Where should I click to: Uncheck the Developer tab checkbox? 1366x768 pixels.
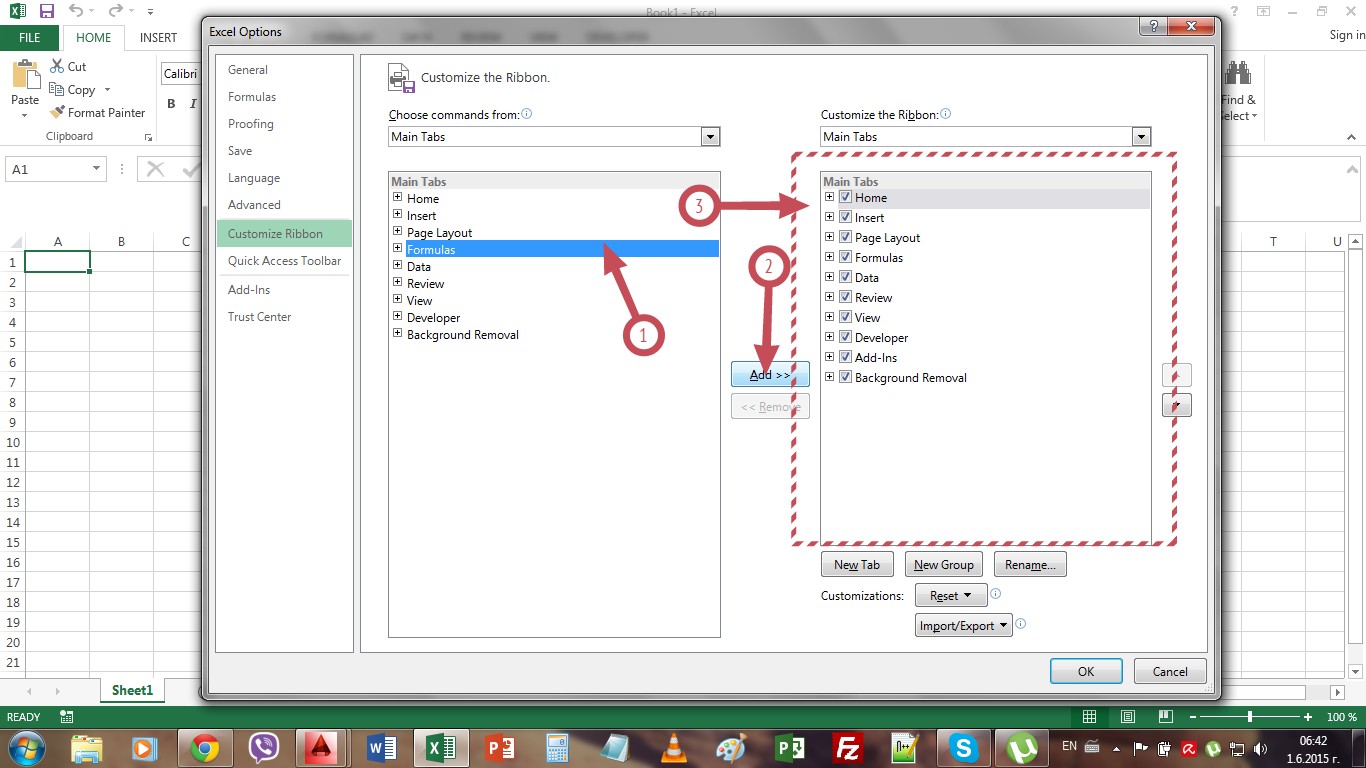coord(846,338)
